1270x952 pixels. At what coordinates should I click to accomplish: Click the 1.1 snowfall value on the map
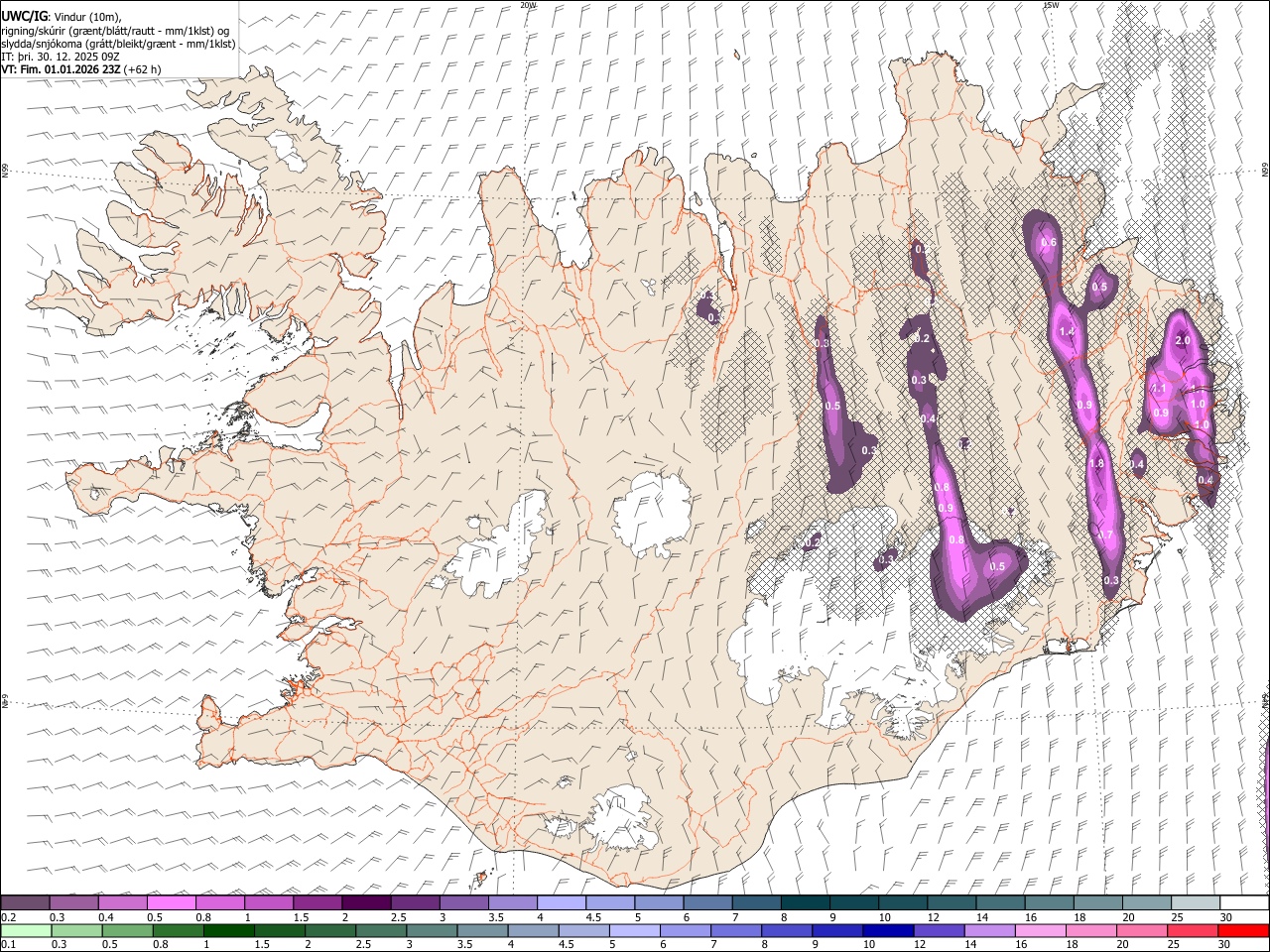[x=1157, y=390]
